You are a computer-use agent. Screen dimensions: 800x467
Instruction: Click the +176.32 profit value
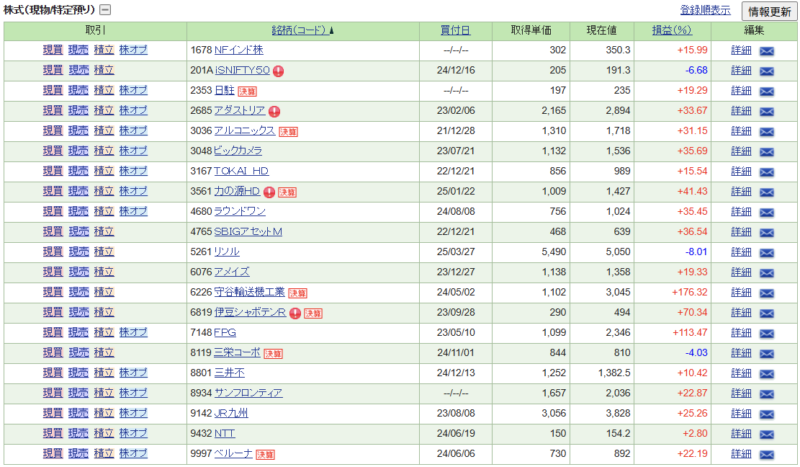(689, 292)
